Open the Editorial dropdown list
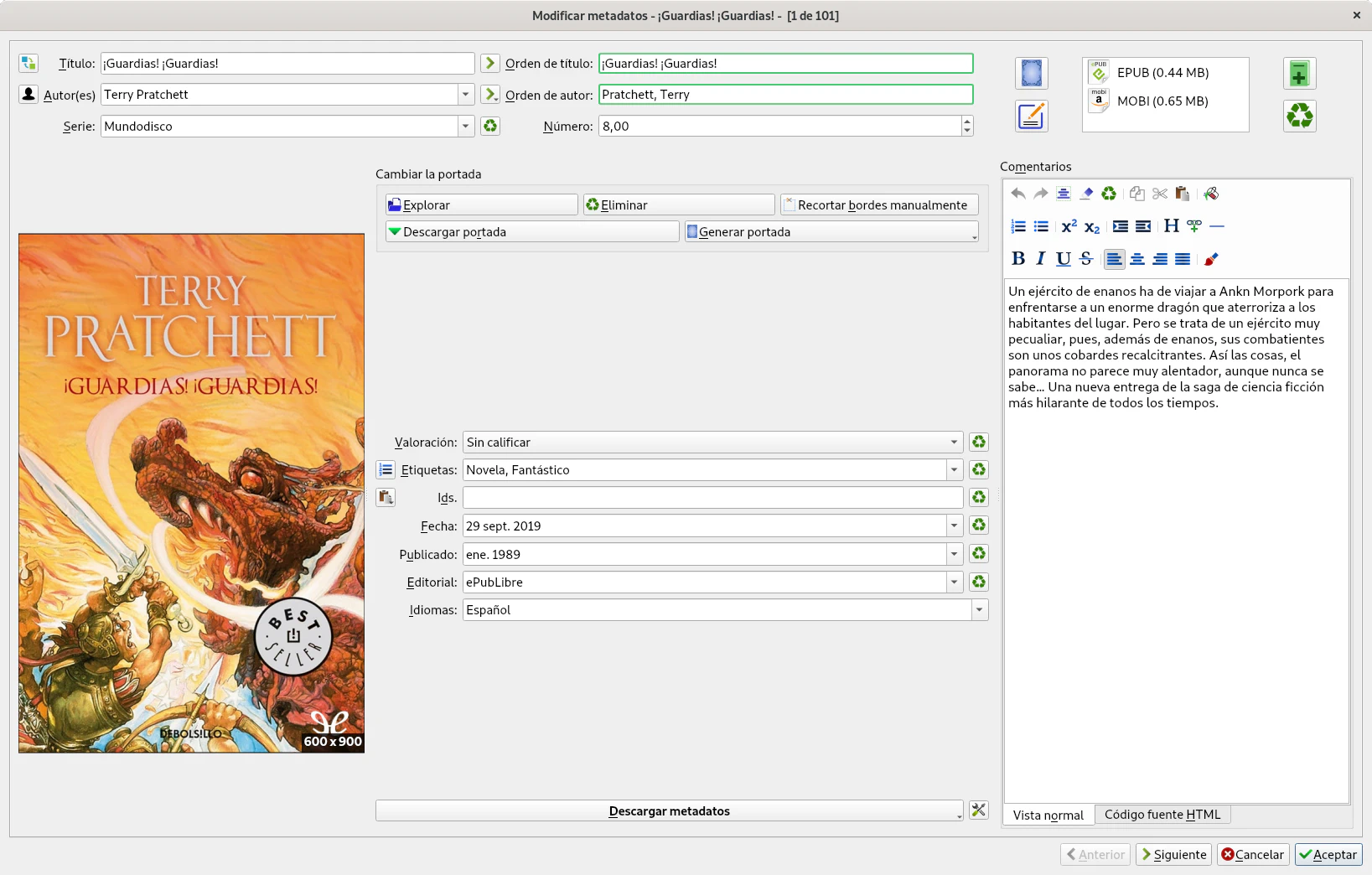 (x=954, y=582)
